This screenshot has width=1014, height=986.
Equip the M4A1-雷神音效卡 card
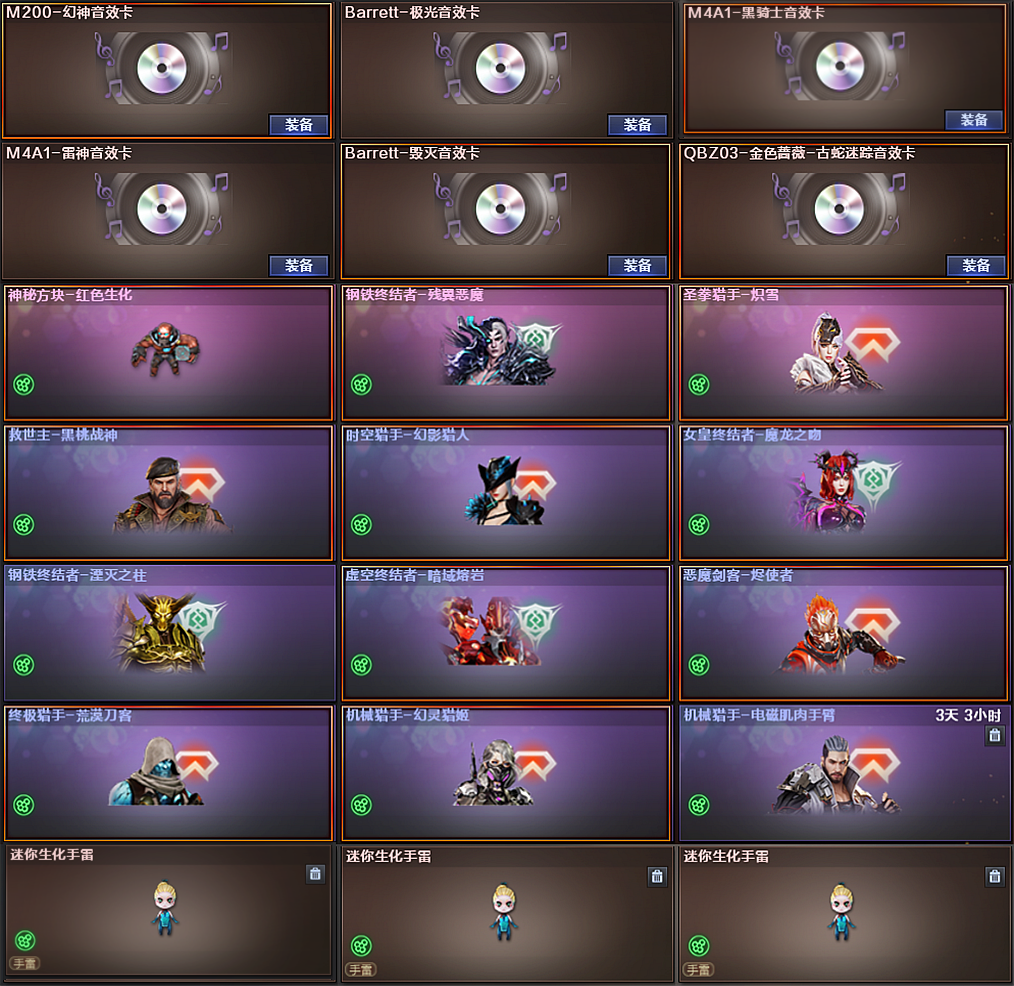(299, 266)
